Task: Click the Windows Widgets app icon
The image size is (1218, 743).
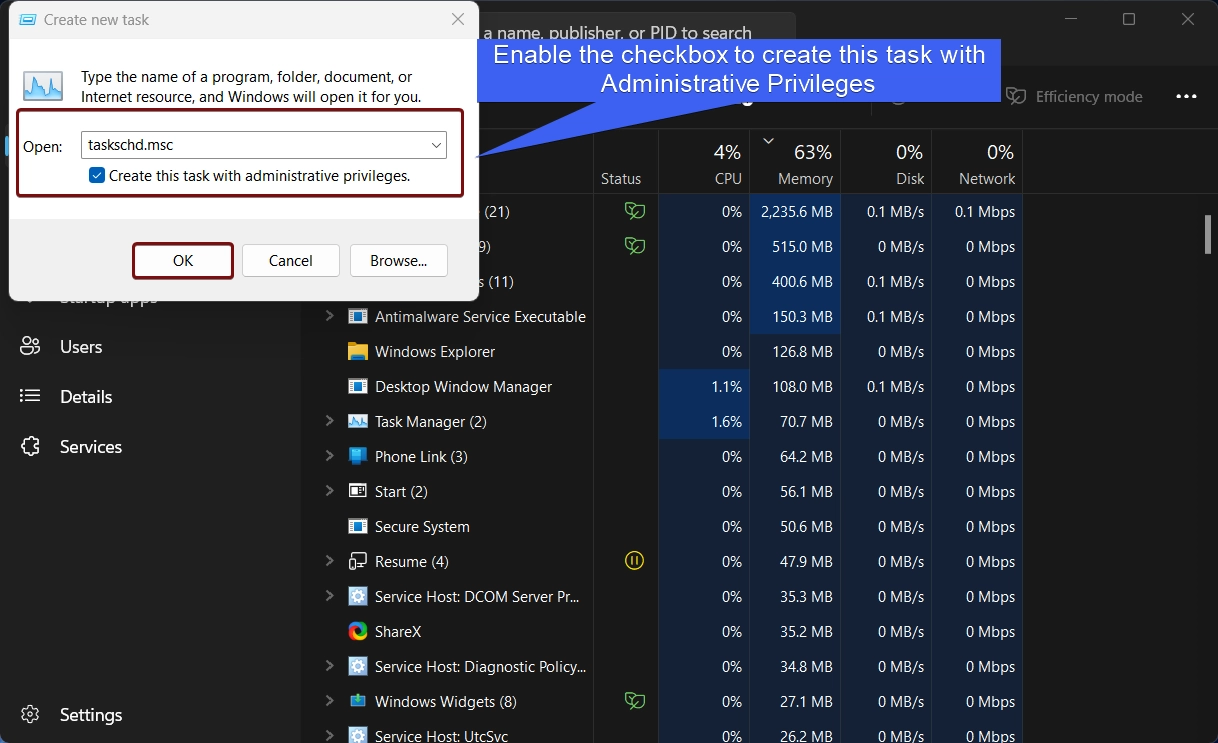Action: 358,701
